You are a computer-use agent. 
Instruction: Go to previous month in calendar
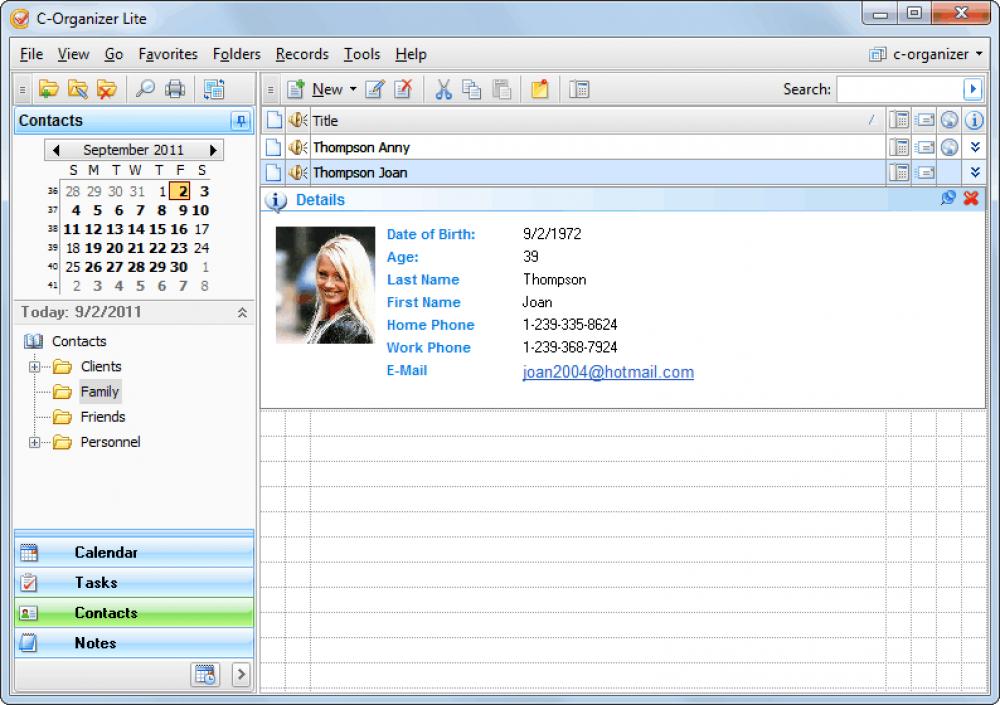click(56, 148)
